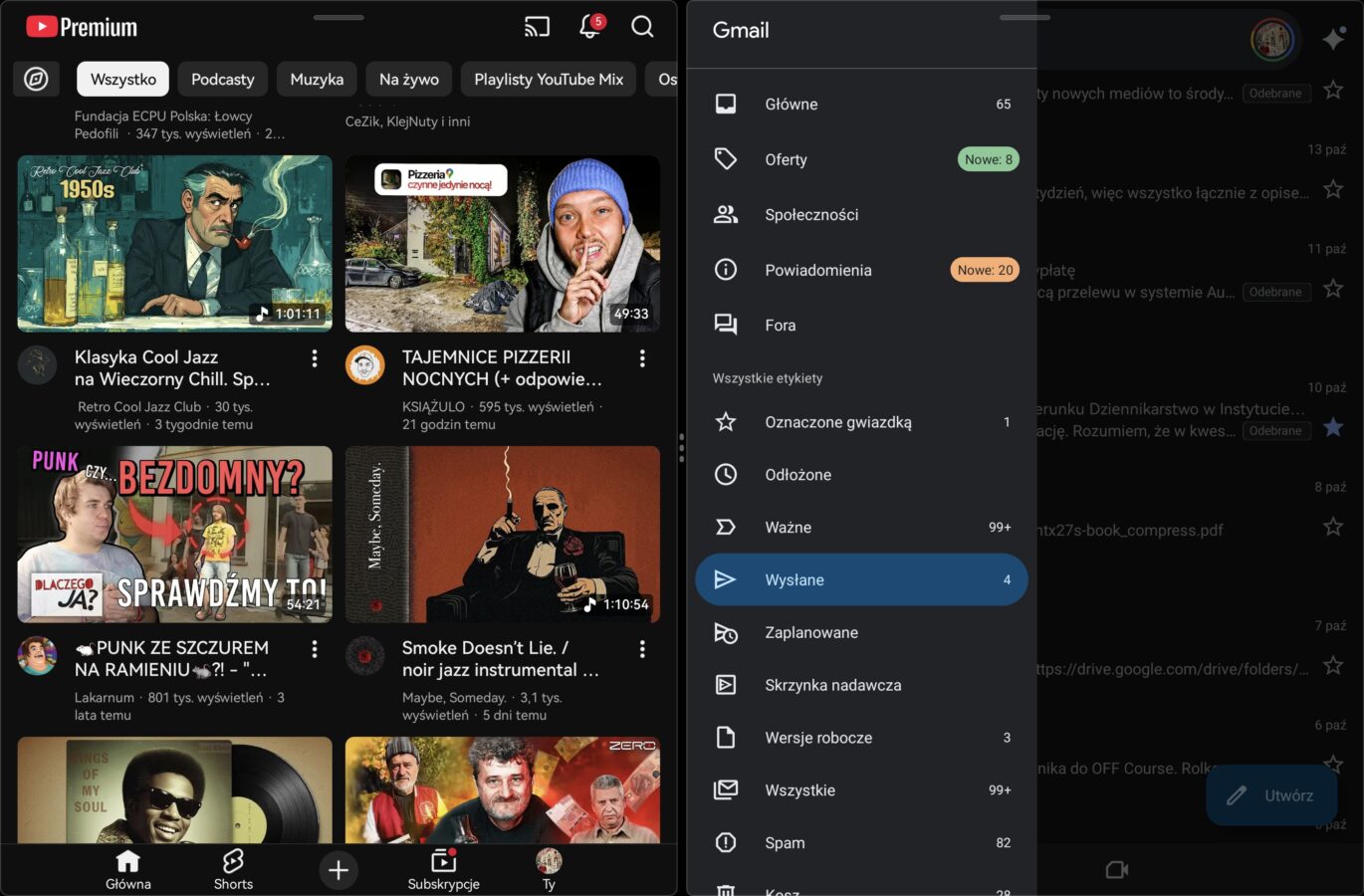The width and height of the screenshot is (1364, 896).
Task: Tap the YouTube create plus button
Action: [x=339, y=870]
